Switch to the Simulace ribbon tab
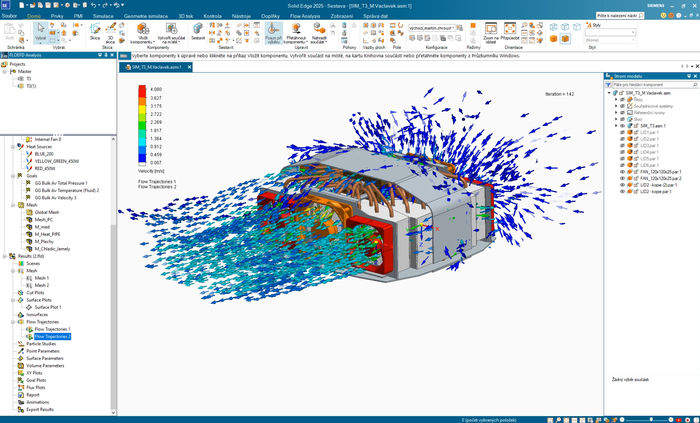 (103, 16)
